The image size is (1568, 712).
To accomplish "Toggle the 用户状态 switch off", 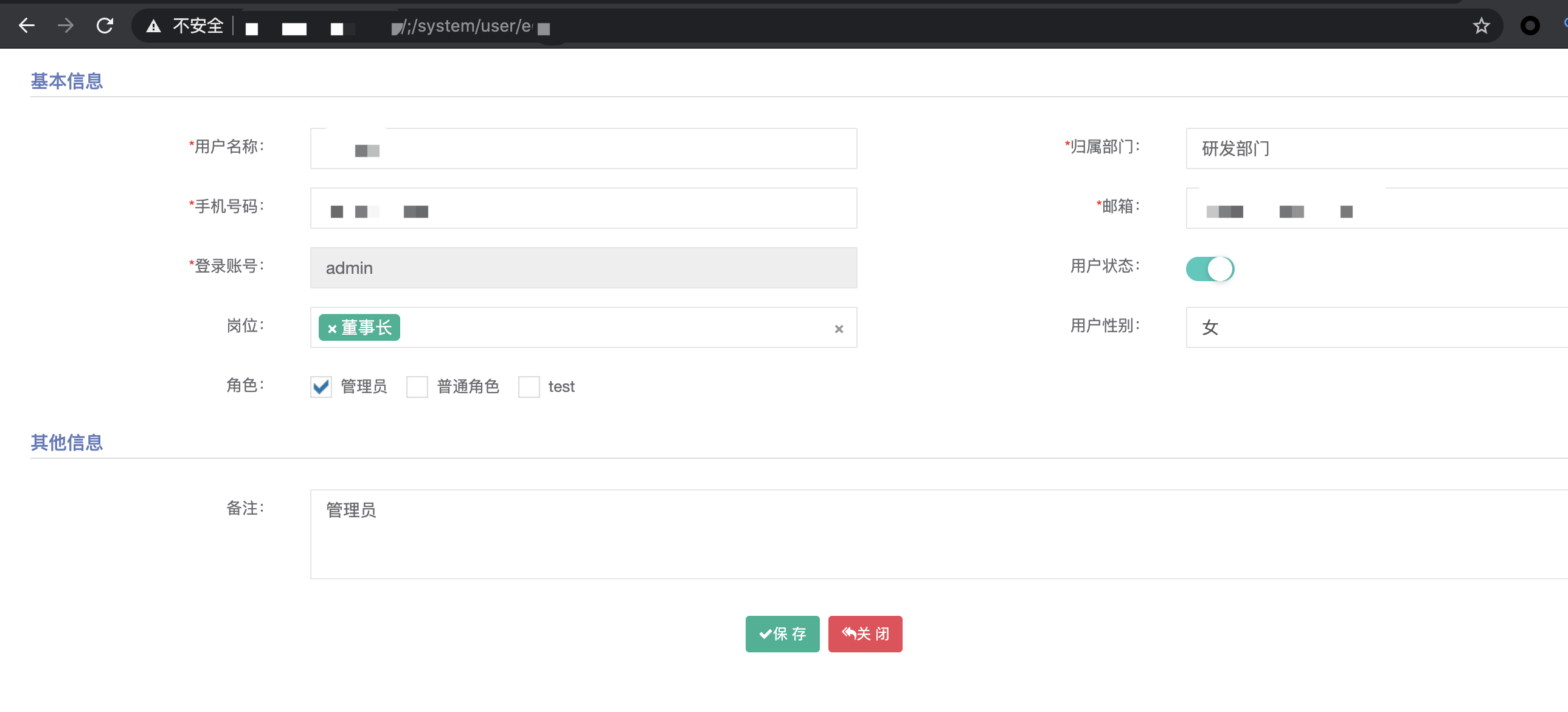I will 1210,268.
